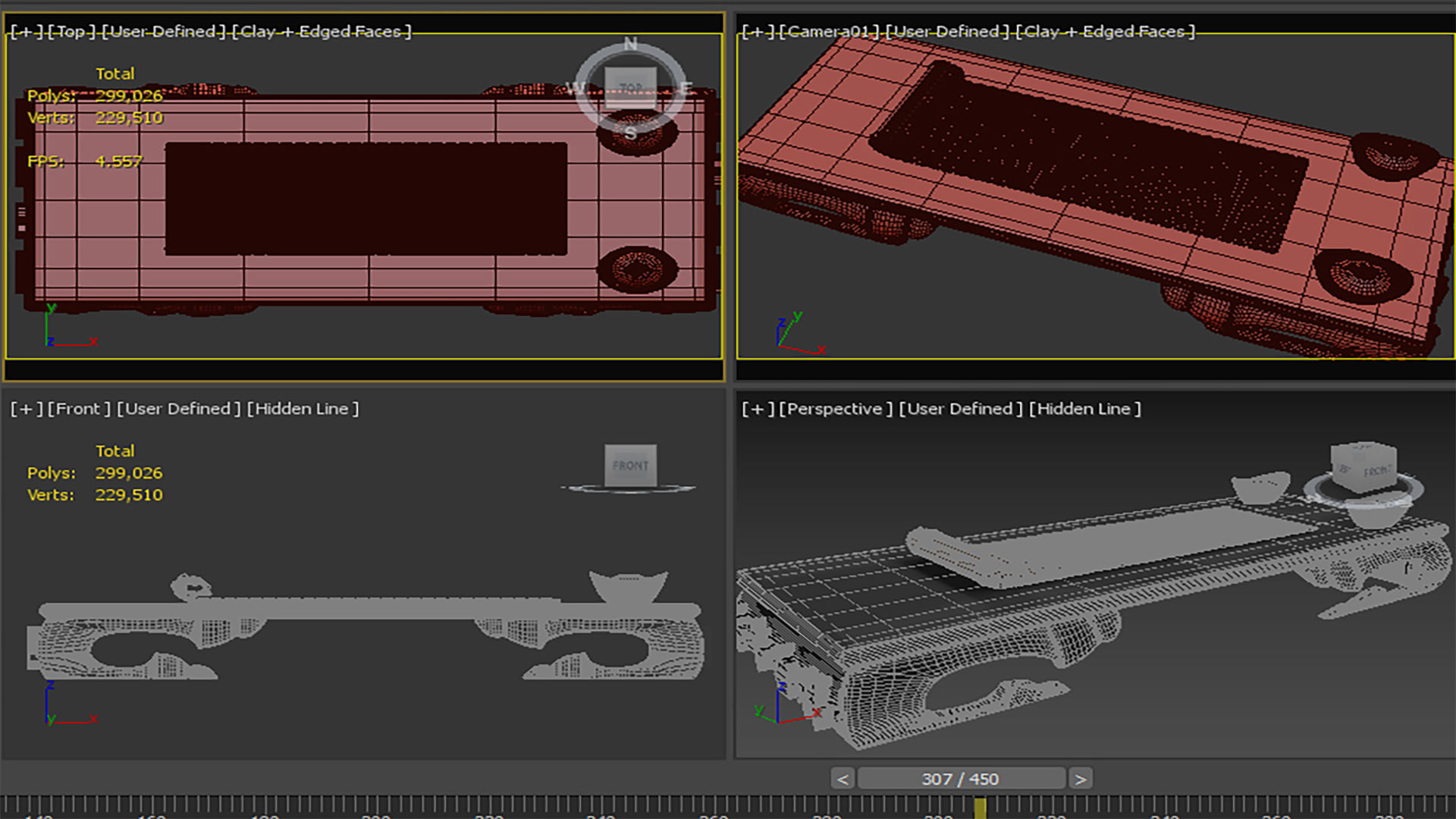Step to the previous frame with the < button
The image size is (1456, 819).
point(843,779)
